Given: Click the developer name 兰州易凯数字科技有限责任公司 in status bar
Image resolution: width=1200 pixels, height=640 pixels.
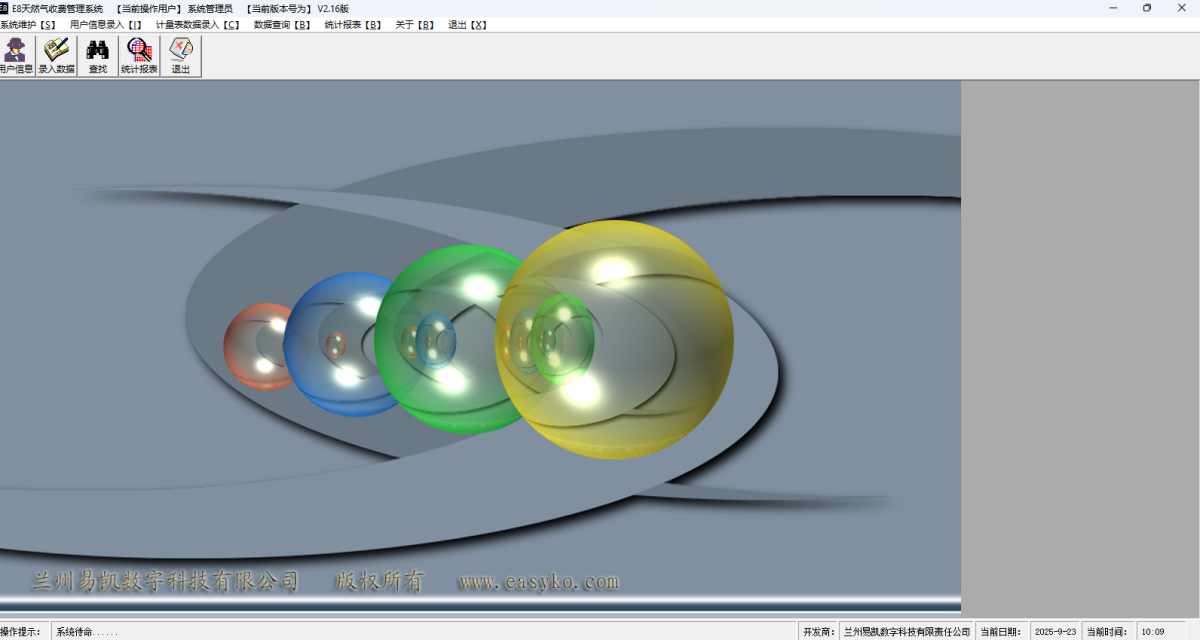Looking at the screenshot, I should [x=906, y=632].
